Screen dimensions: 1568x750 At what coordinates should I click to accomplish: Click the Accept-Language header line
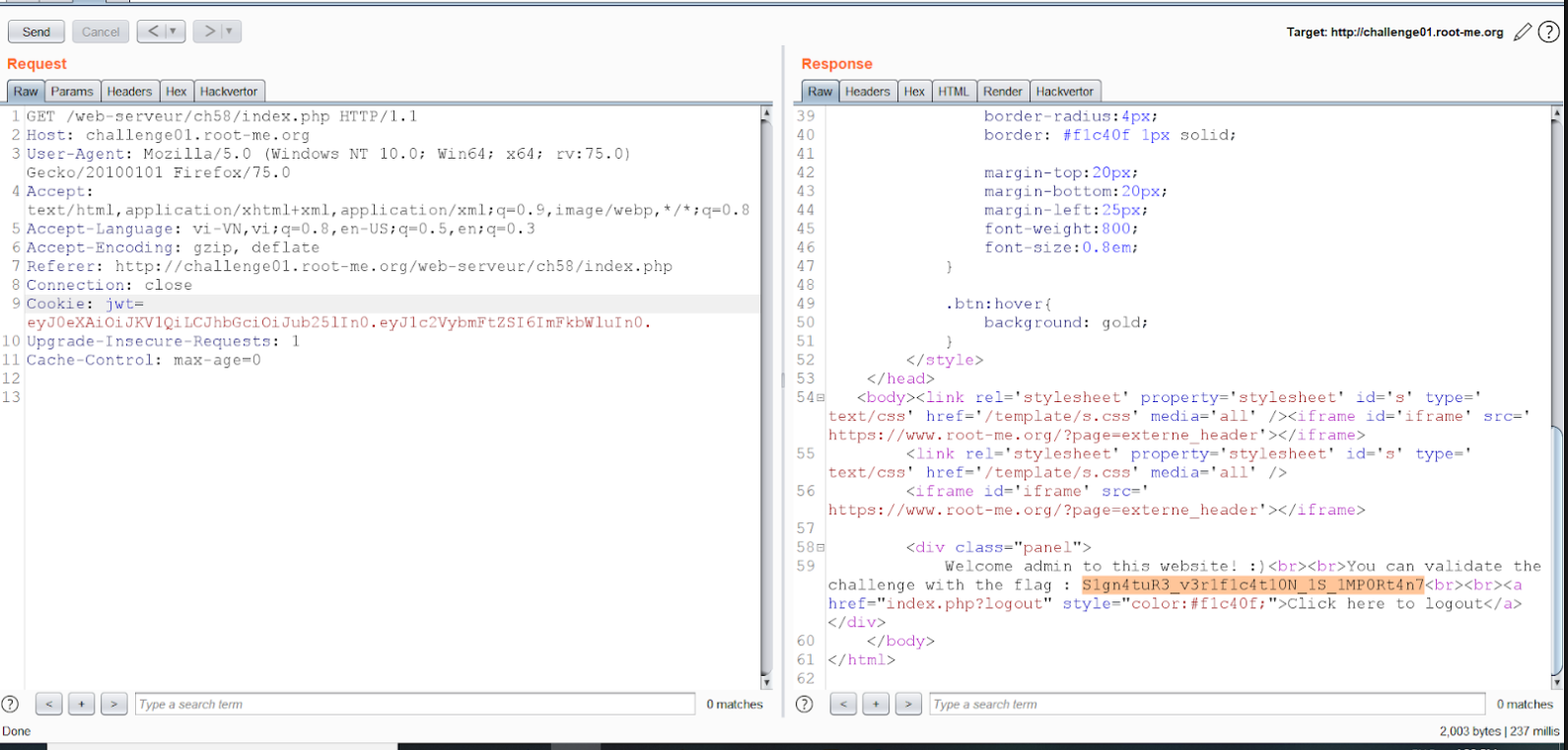click(x=281, y=229)
